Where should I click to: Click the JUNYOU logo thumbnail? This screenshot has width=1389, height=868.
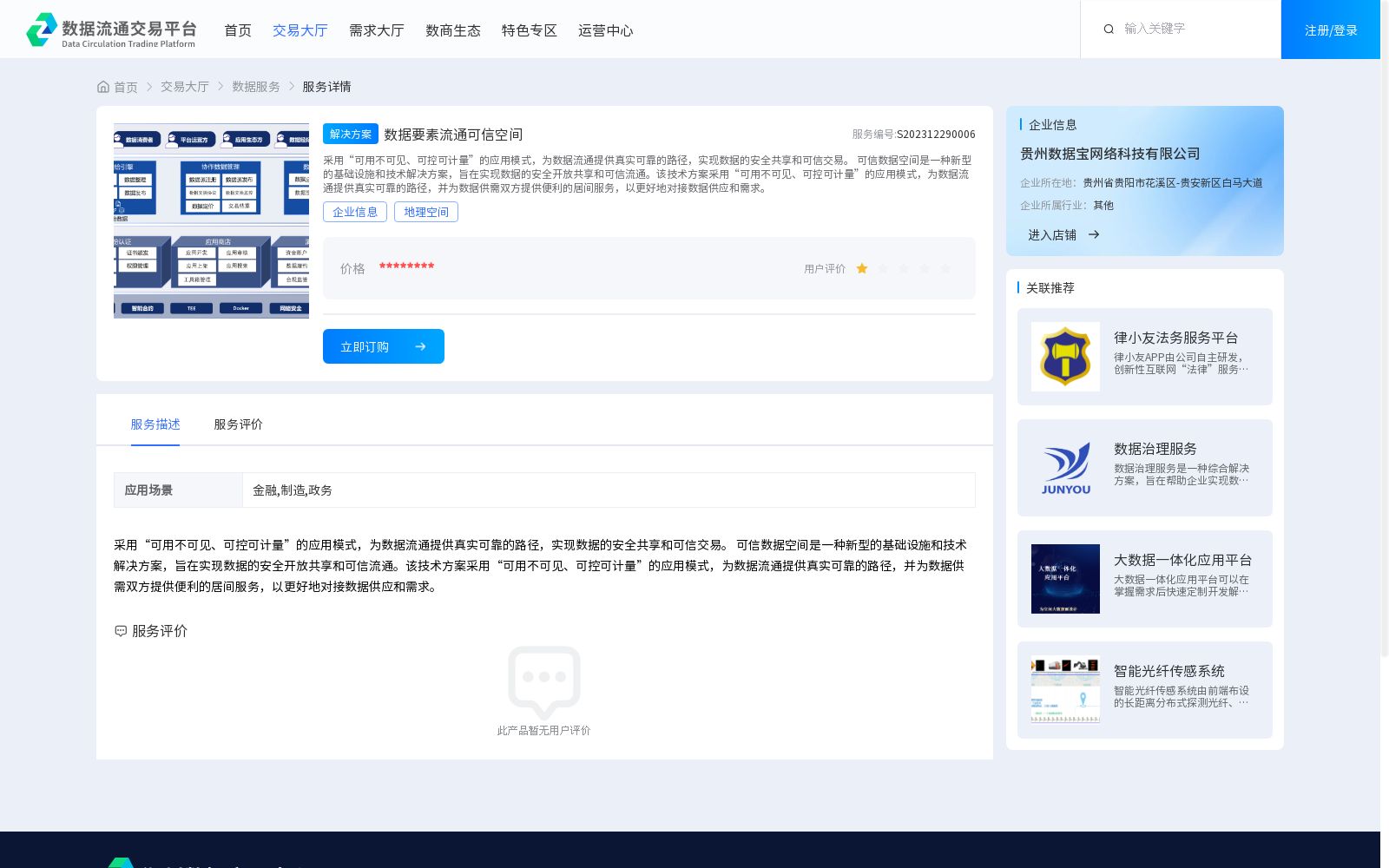1065,468
